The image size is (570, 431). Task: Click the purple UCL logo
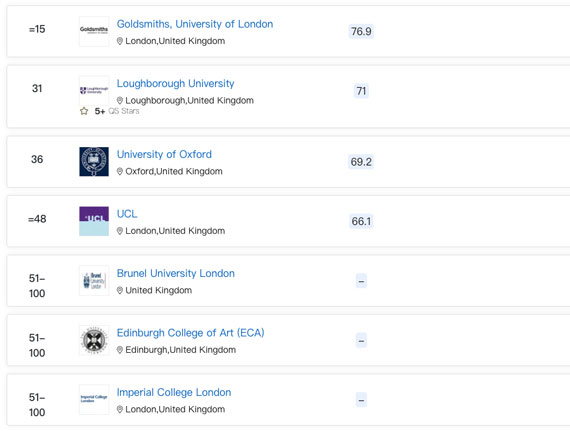click(x=94, y=221)
